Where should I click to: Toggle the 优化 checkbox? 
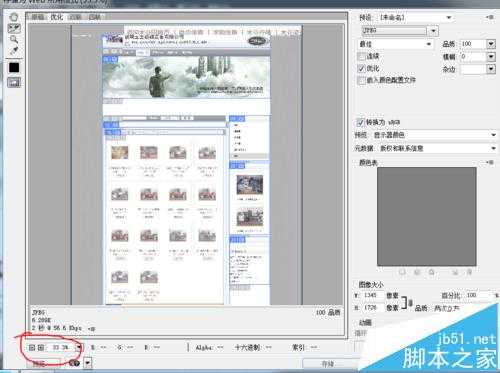[361, 68]
